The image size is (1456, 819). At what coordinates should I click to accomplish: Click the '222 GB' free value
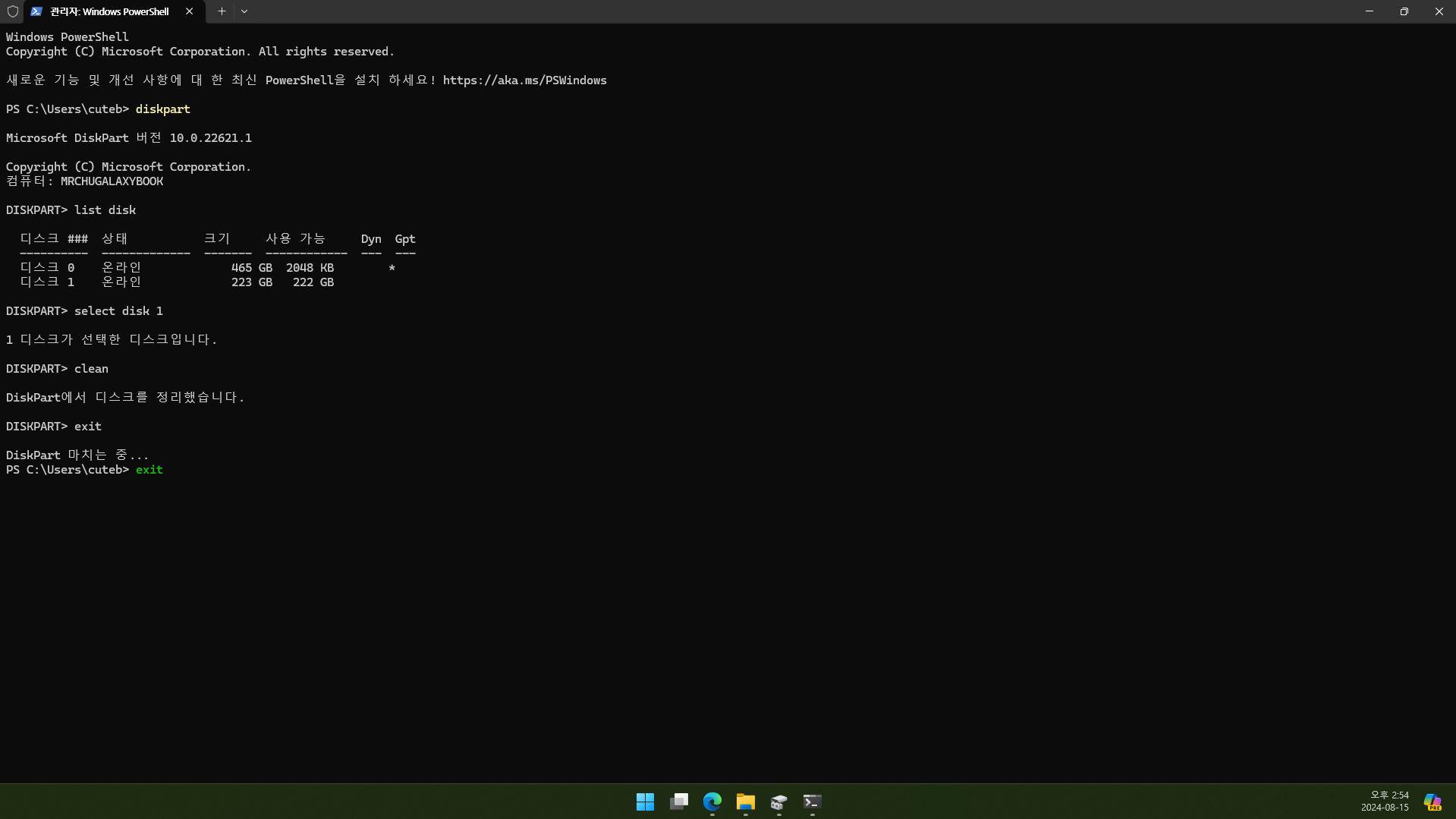point(313,282)
